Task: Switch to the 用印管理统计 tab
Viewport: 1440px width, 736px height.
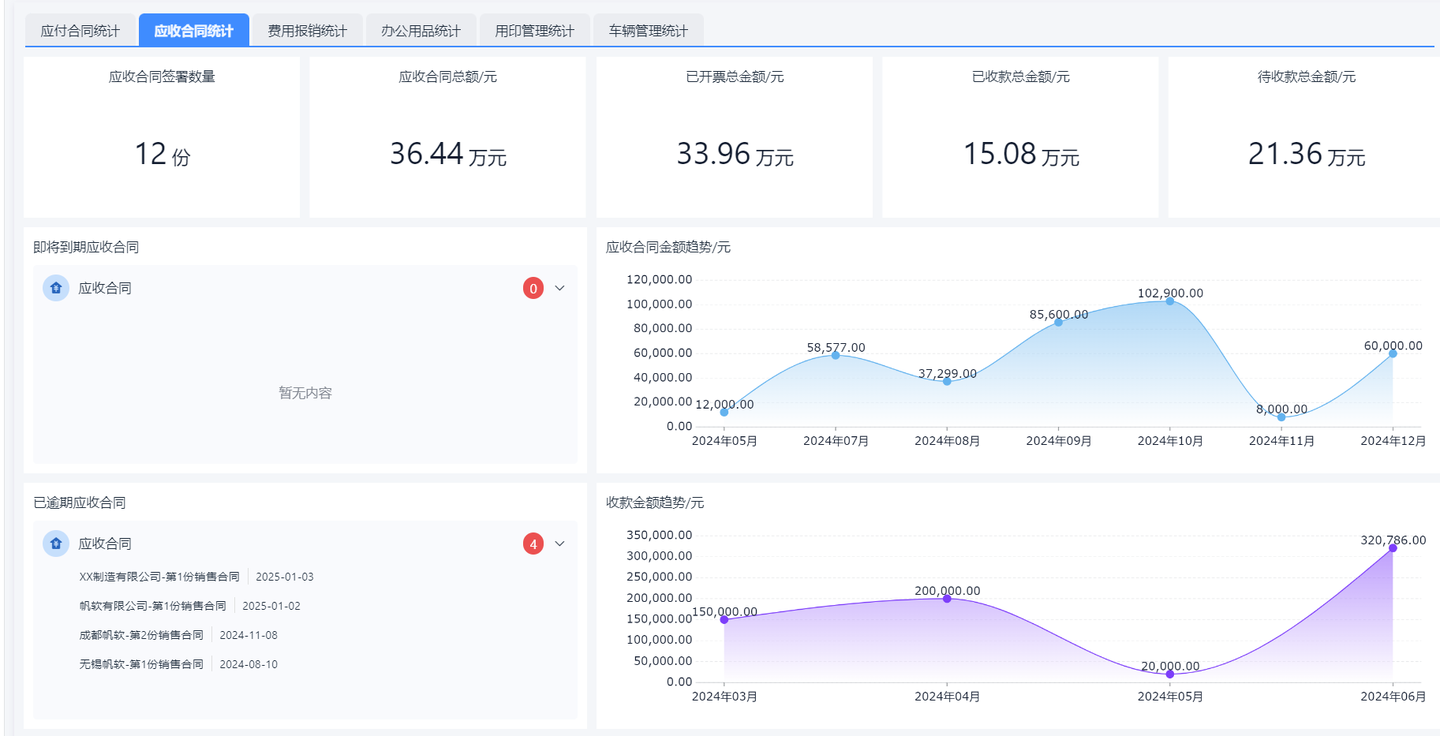Action: click(x=534, y=30)
